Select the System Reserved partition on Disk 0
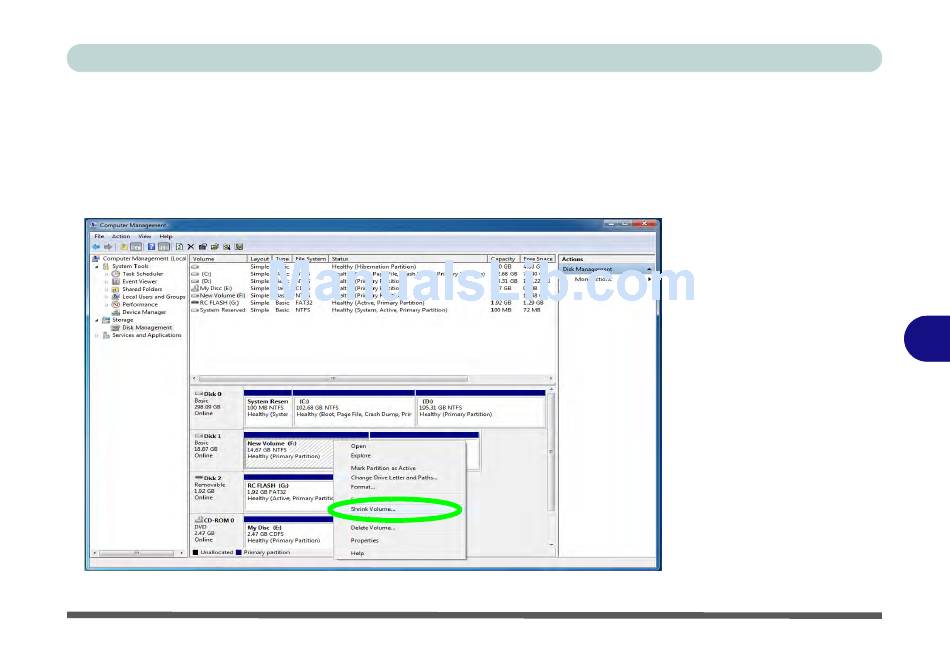Screen dimensions: 950x669 [268, 409]
